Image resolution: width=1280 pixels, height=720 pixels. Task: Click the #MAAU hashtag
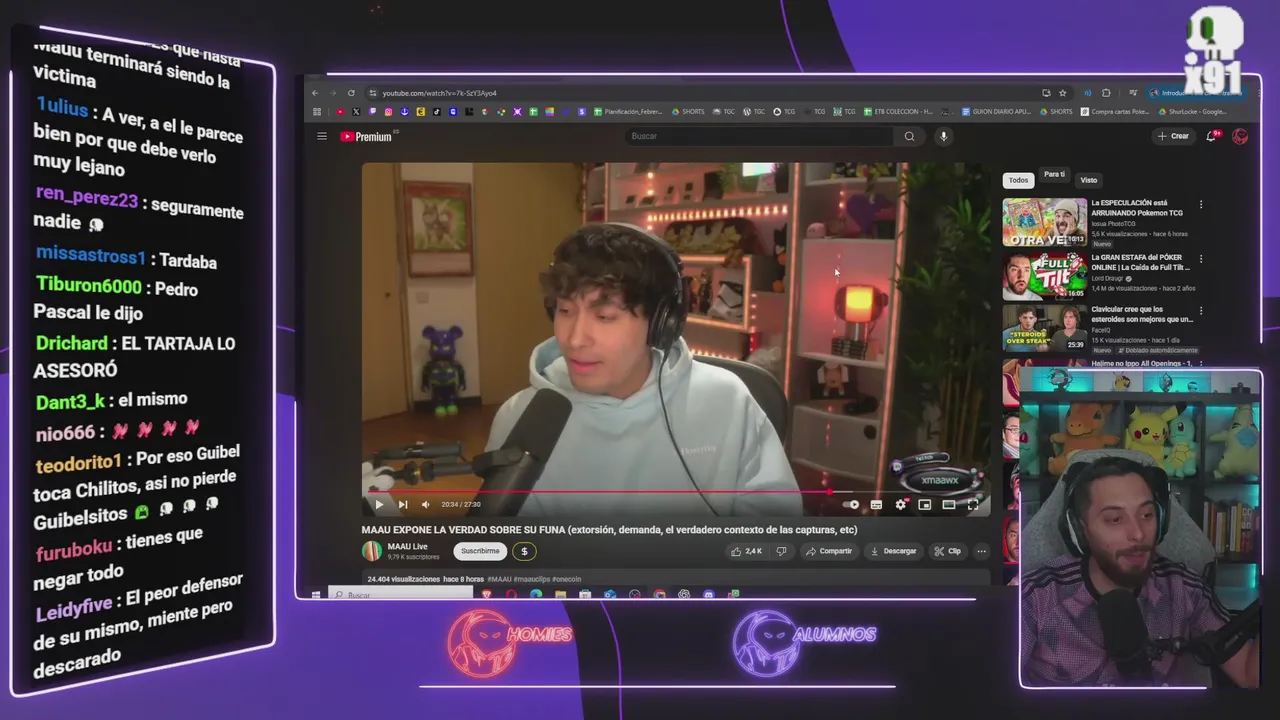[500, 579]
